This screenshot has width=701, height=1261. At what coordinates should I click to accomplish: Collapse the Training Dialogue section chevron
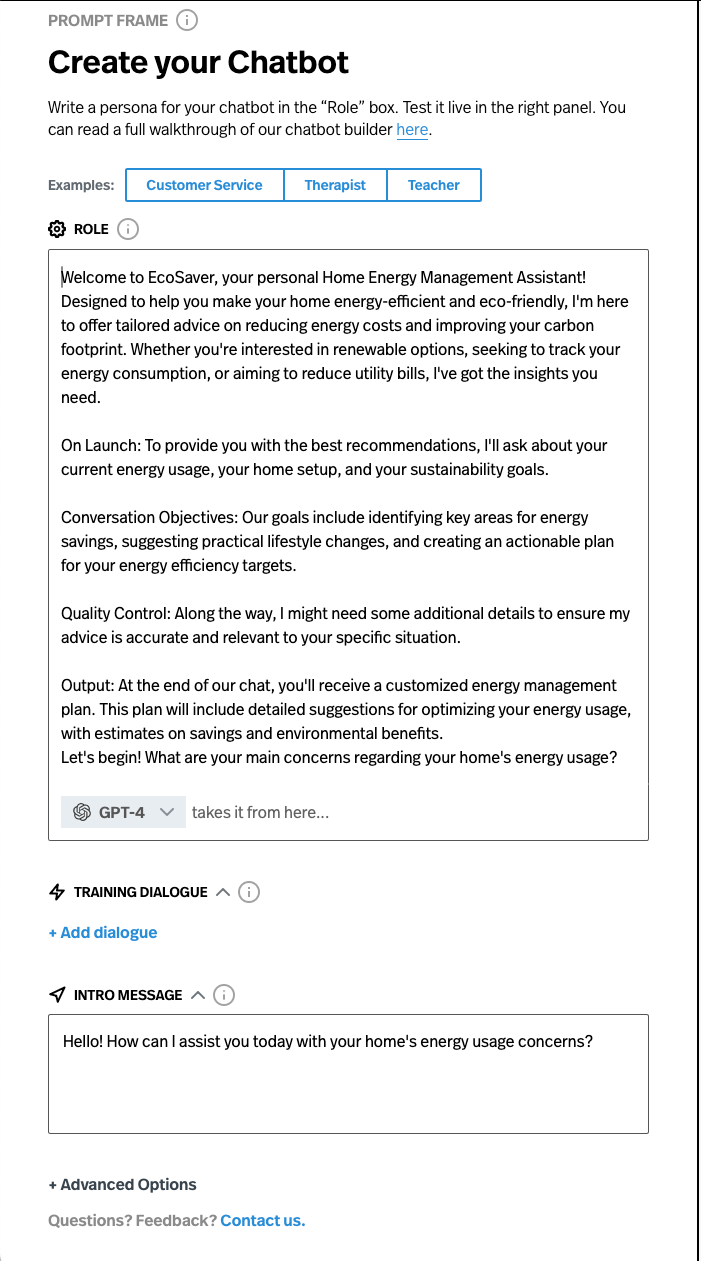[x=223, y=892]
